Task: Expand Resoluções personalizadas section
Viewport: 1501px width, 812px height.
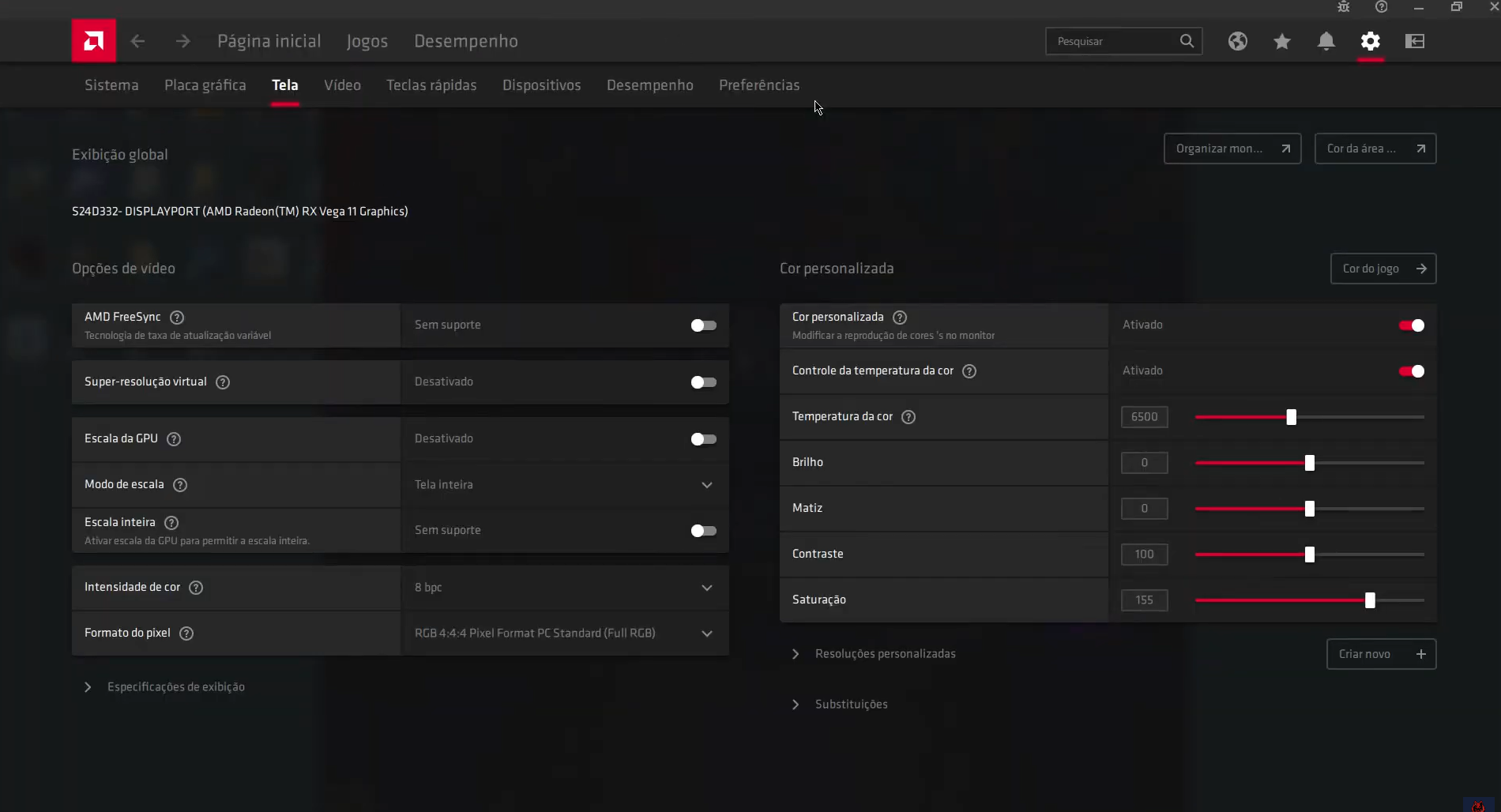Action: click(x=874, y=654)
